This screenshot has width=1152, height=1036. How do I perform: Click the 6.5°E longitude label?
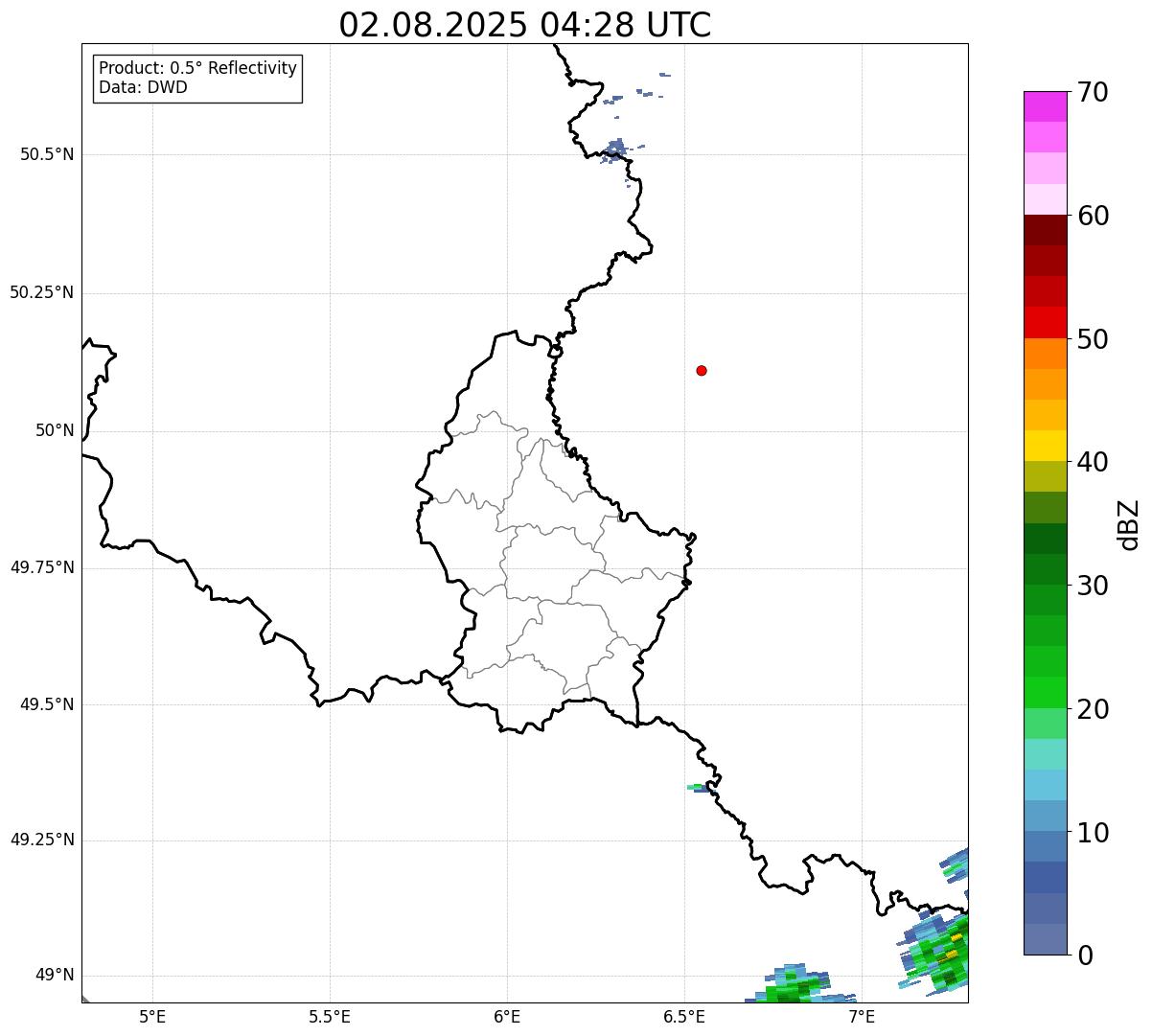(684, 1016)
